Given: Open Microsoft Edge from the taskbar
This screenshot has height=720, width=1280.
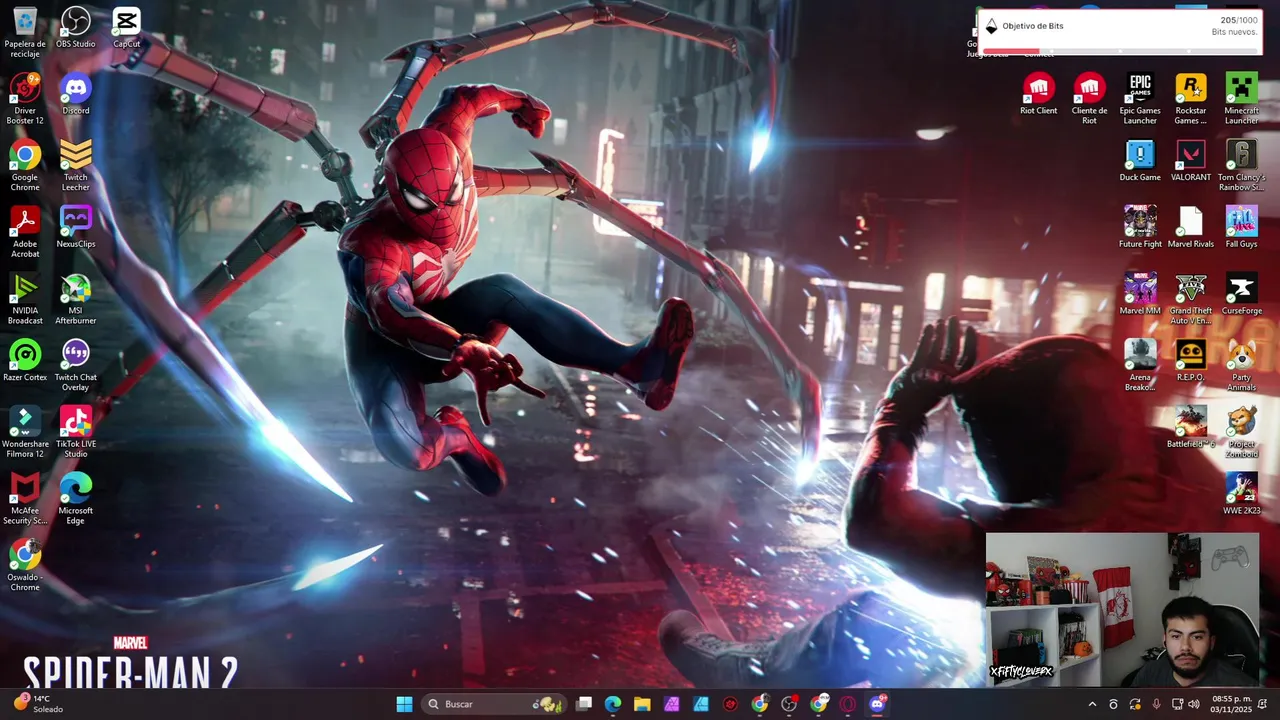Looking at the screenshot, I should pos(613,704).
